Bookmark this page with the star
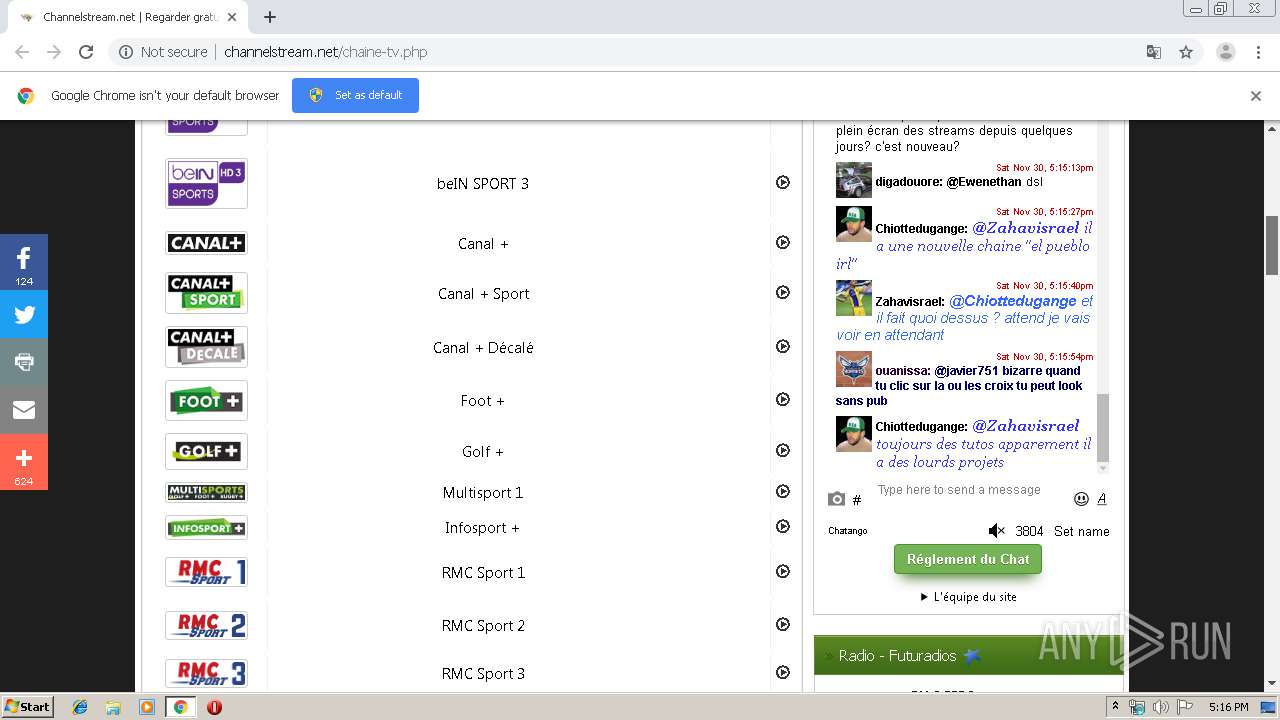1280x720 pixels. 1186,52
